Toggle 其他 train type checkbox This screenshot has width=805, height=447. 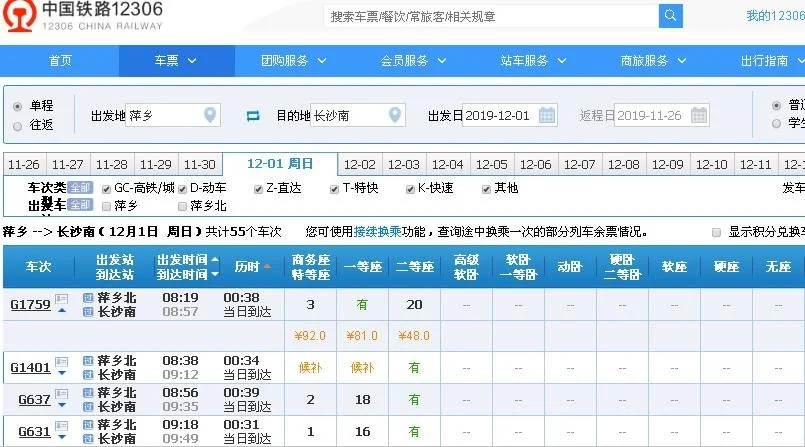click(486, 189)
